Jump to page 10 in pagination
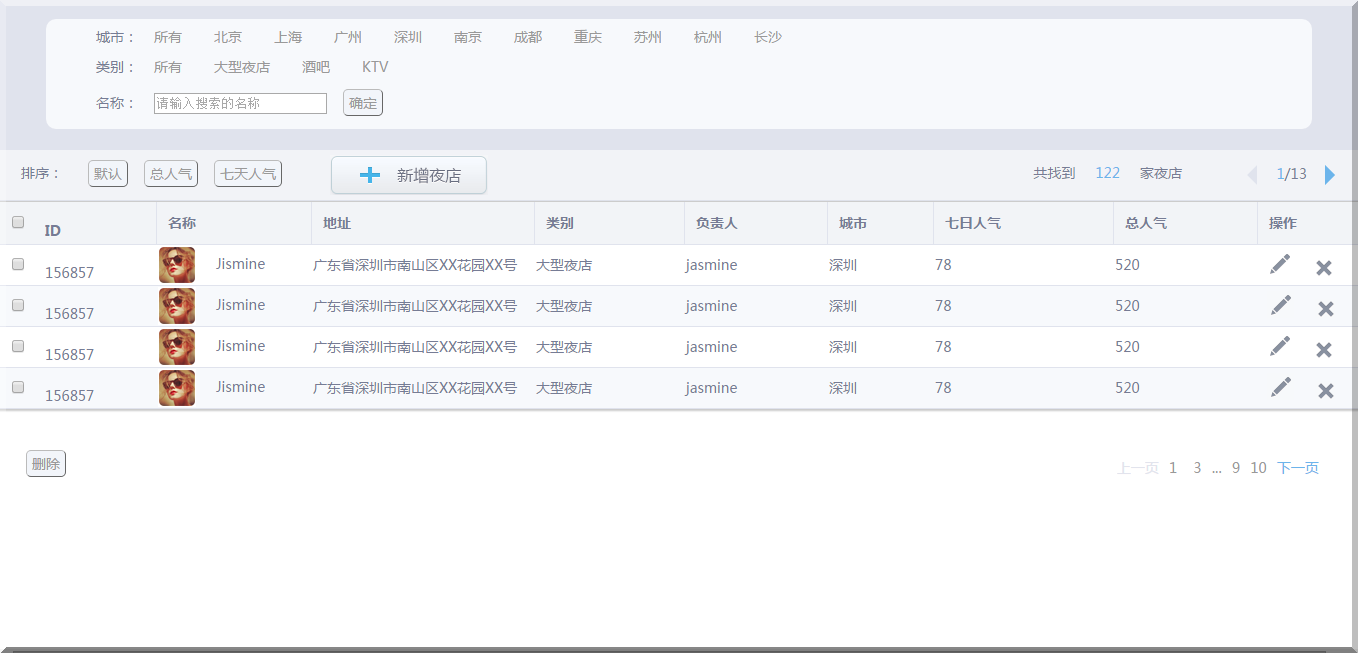Screen dimensions: 1358x653 click(x=1258, y=467)
